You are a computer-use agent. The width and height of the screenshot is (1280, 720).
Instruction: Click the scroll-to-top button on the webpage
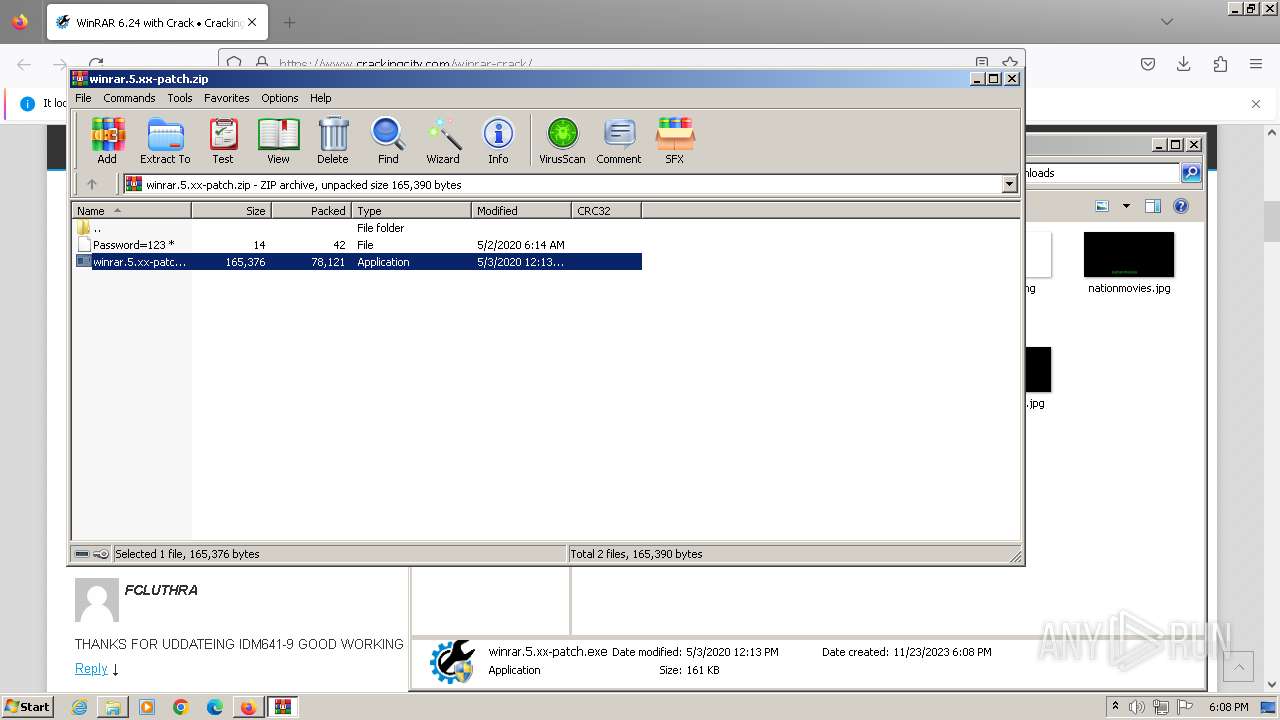(x=1238, y=667)
